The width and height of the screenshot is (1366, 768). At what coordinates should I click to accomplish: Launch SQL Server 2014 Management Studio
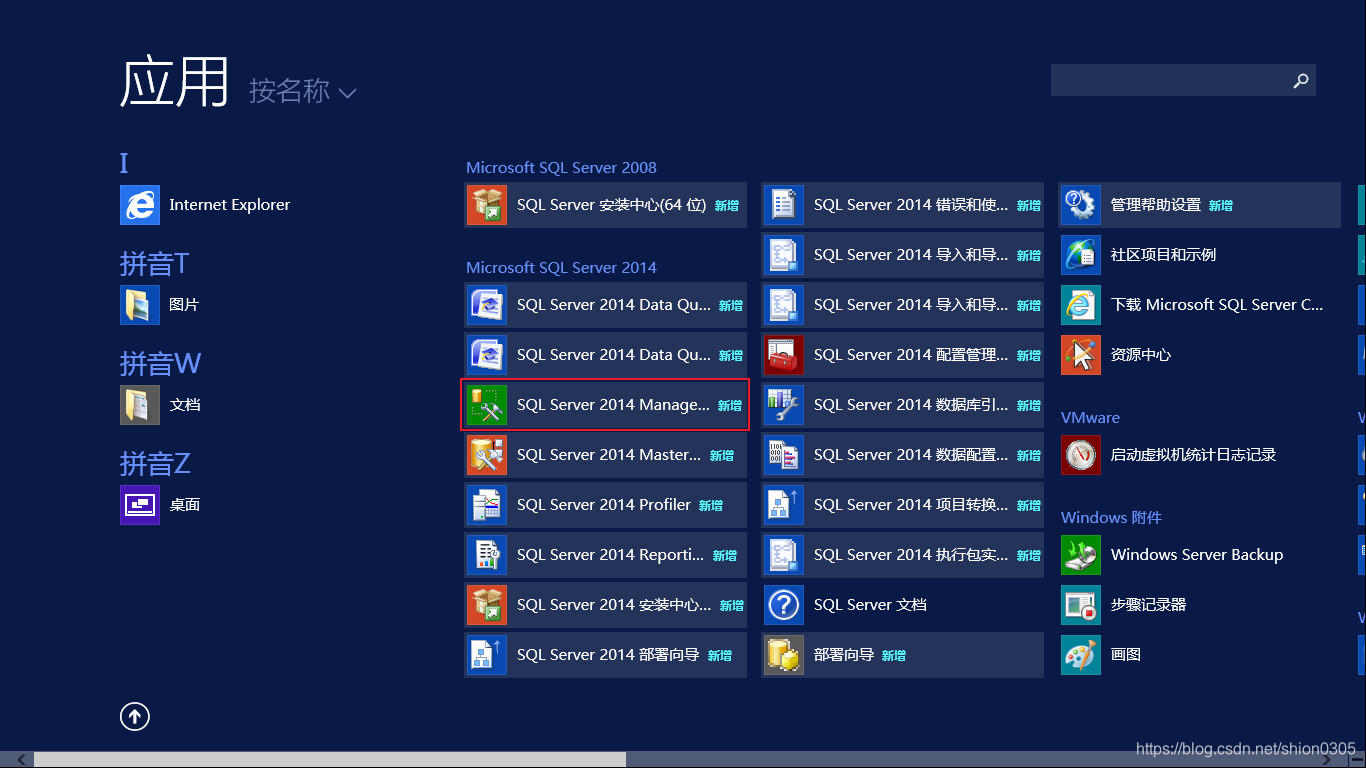606,405
